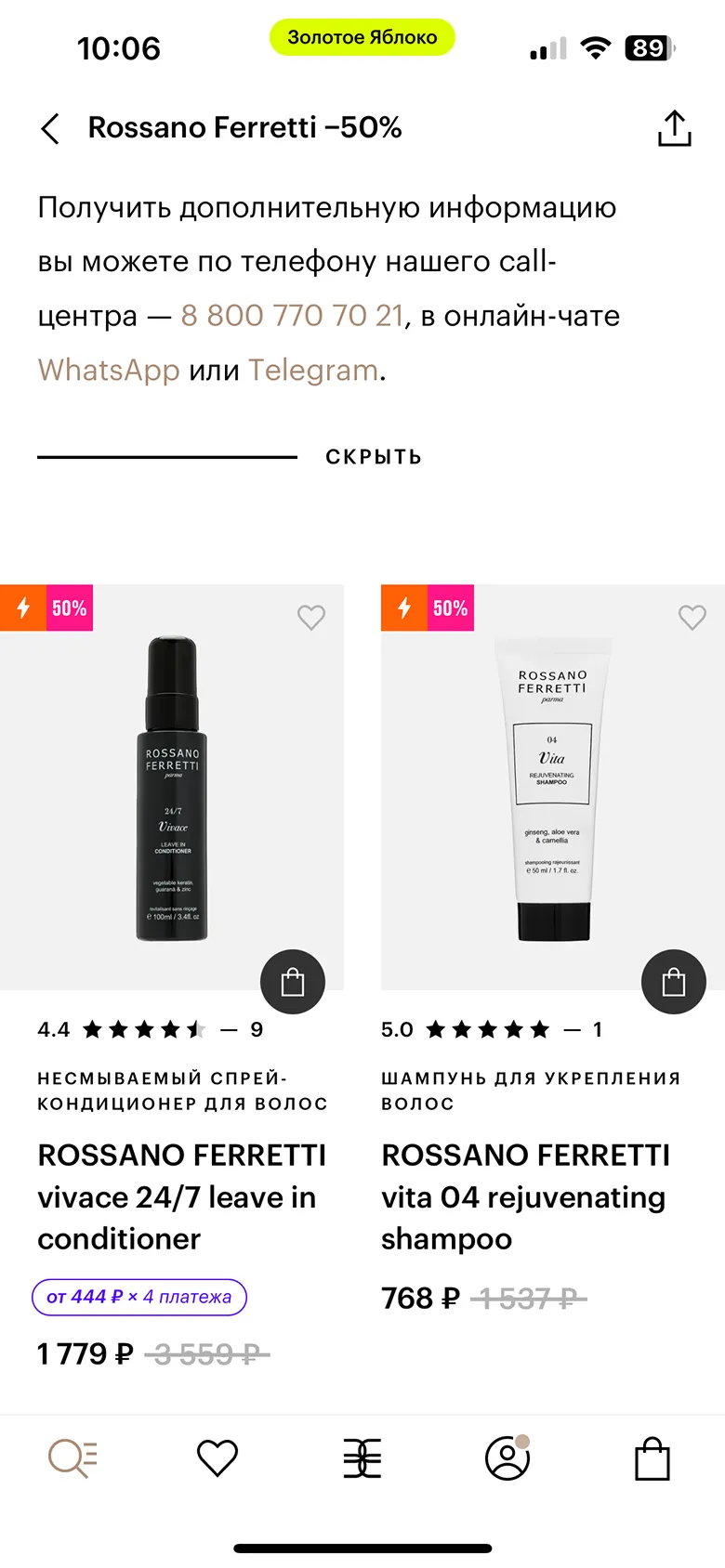Favorite the vita 04 shampoo with heart
The image size is (725, 1568).
(x=692, y=617)
